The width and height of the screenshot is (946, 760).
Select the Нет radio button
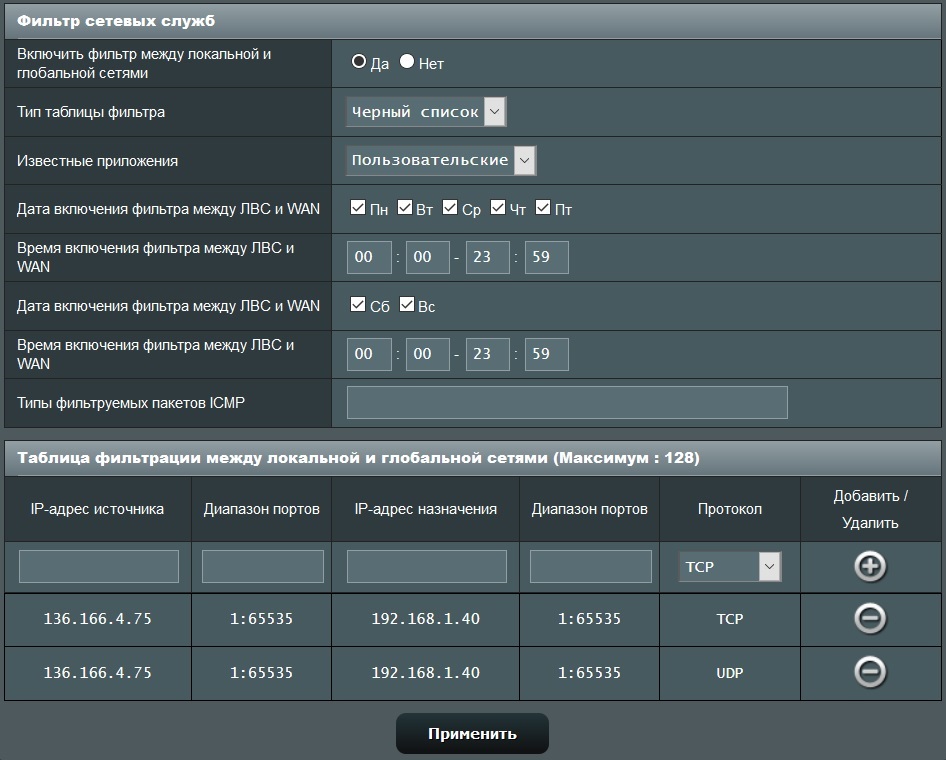[407, 62]
